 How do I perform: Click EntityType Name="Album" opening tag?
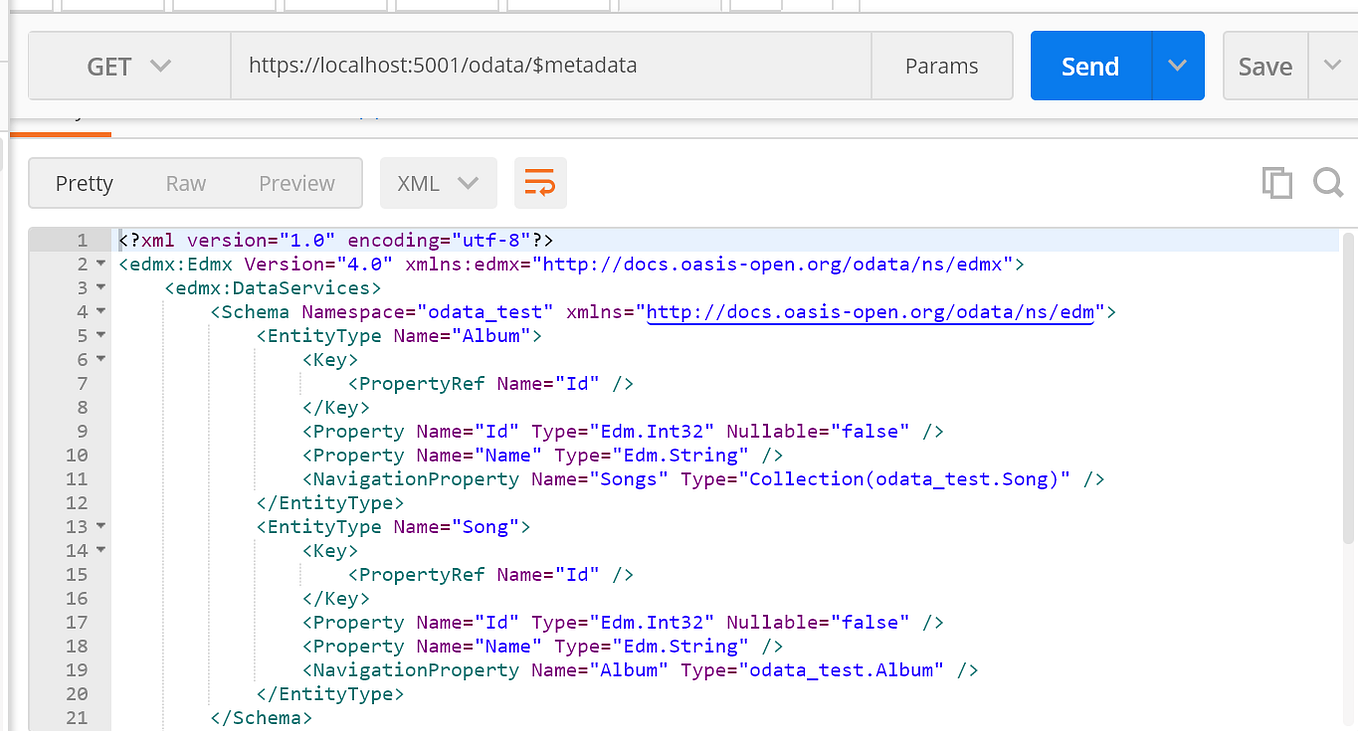pos(399,336)
